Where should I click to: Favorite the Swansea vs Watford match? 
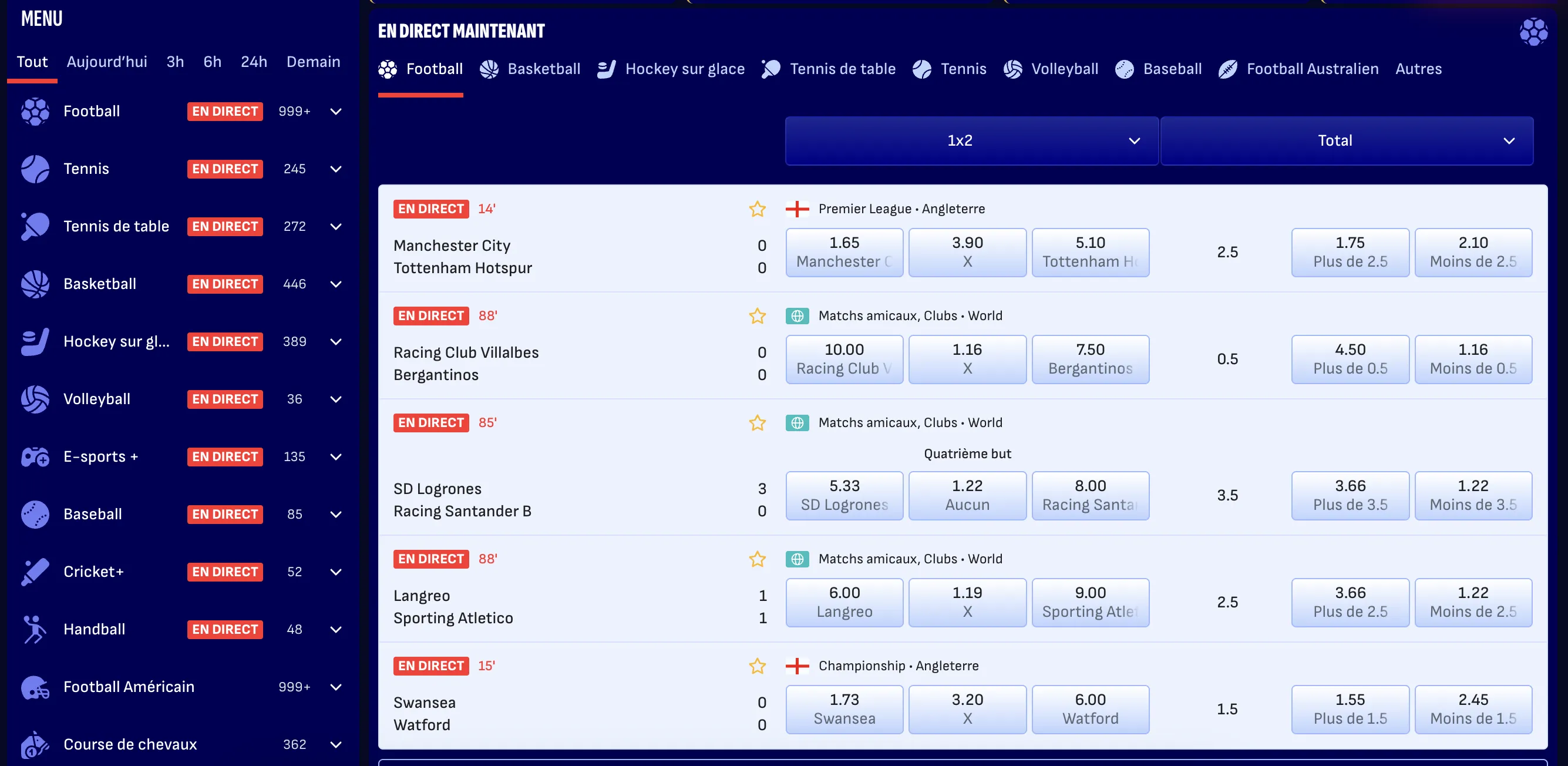click(x=757, y=666)
